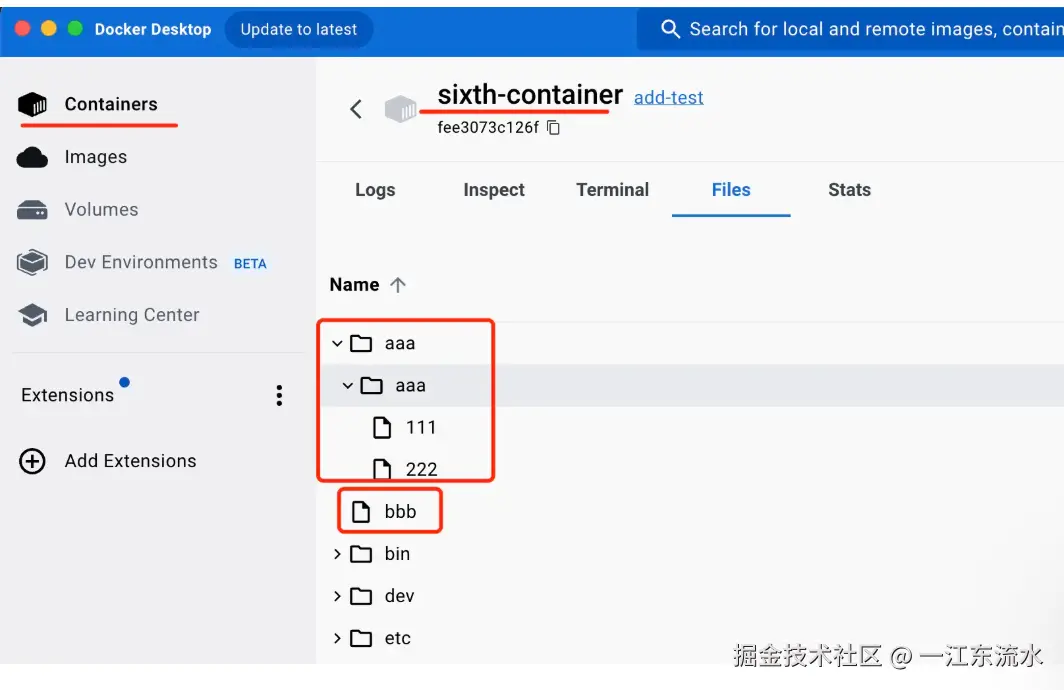Open Dev Environments cube icon
The image size is (1064, 690).
(x=33, y=263)
